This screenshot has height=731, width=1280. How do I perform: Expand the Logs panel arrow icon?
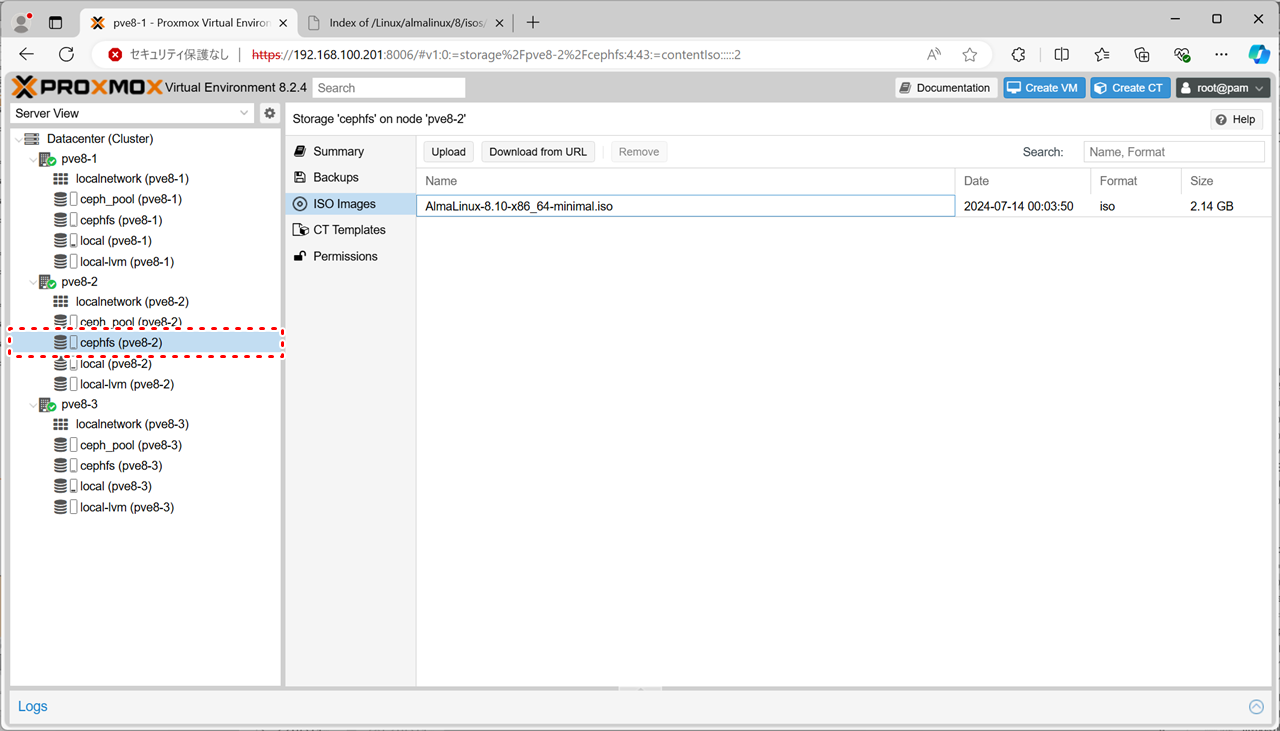point(1256,707)
